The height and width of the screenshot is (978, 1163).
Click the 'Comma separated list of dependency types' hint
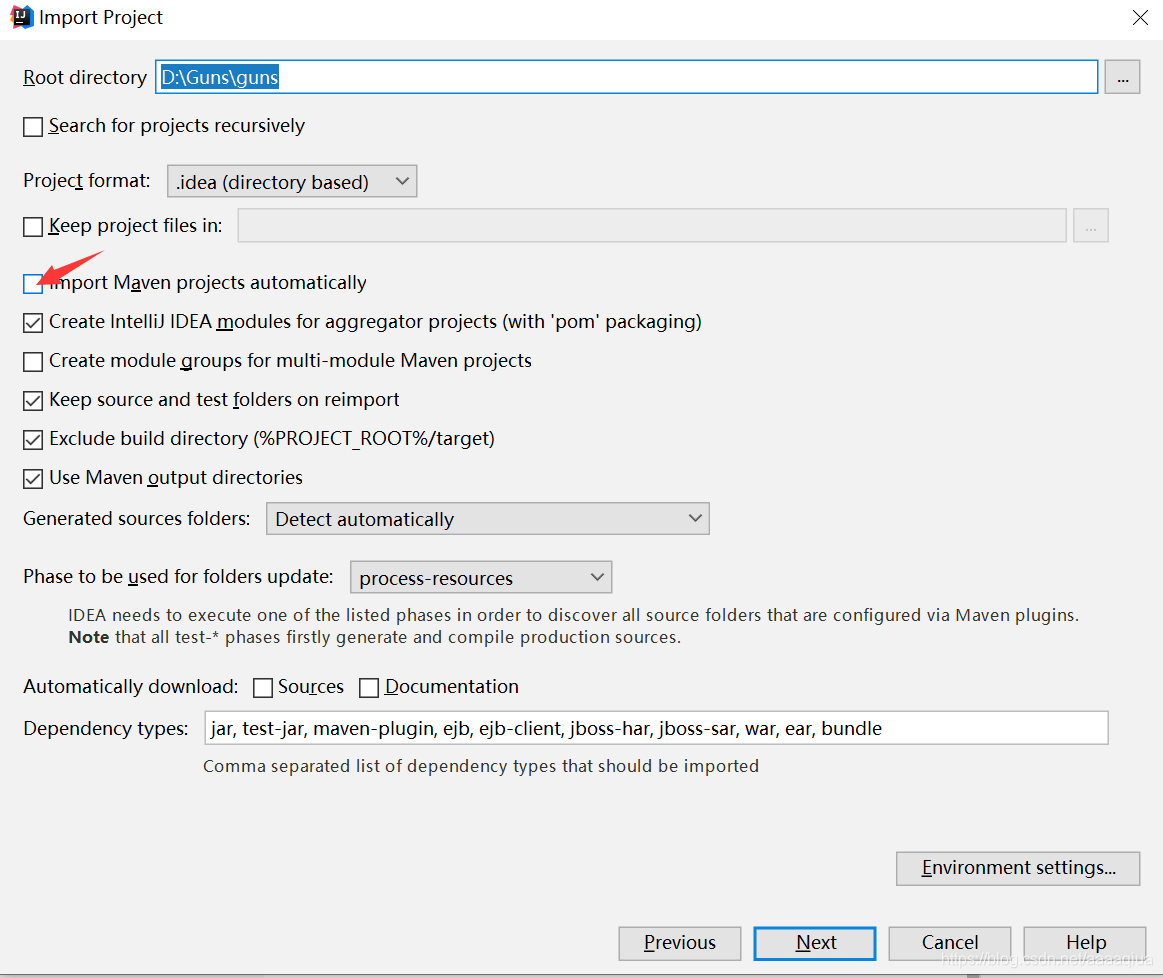click(481, 766)
